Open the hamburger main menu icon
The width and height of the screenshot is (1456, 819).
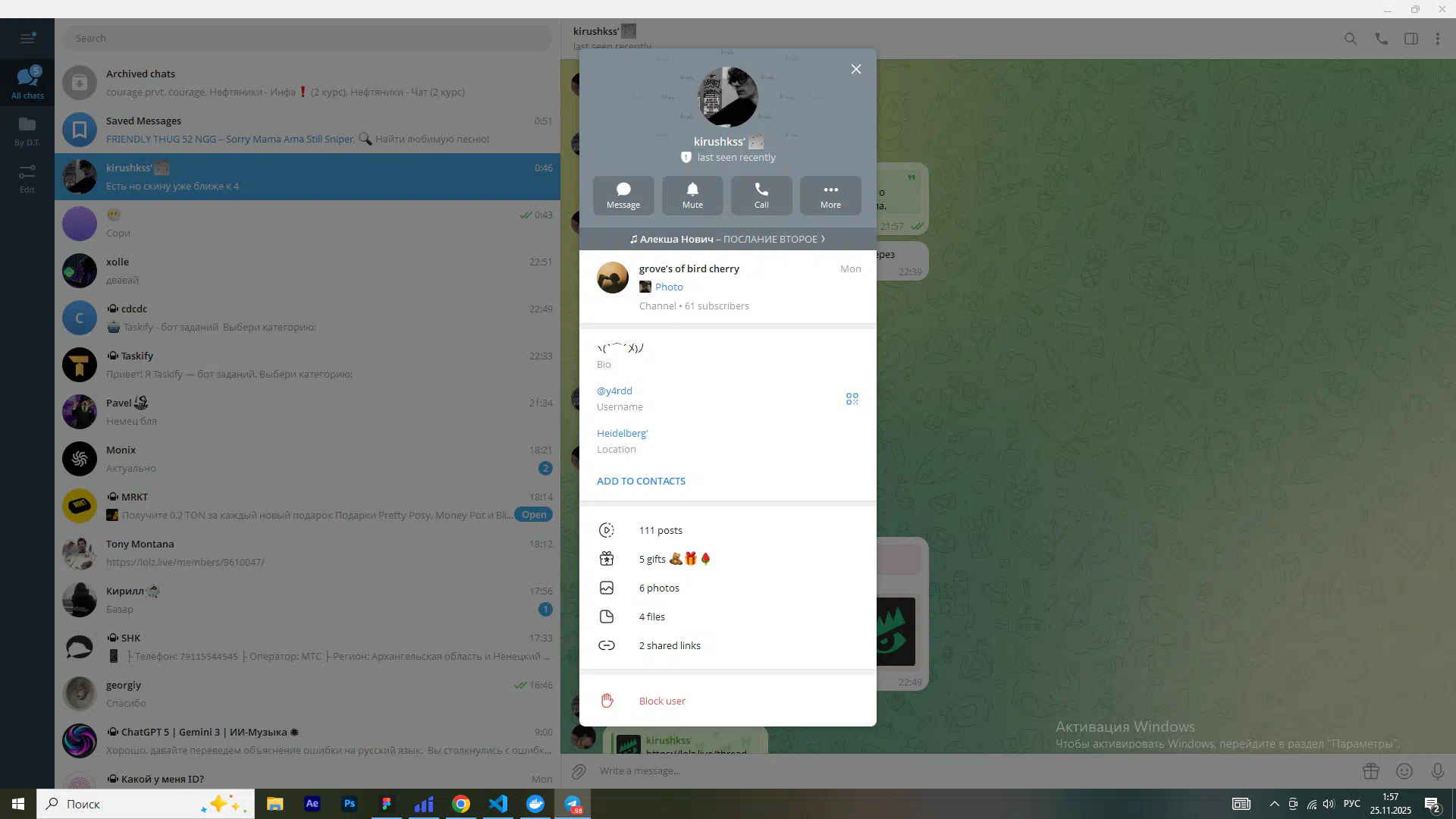click(x=27, y=38)
